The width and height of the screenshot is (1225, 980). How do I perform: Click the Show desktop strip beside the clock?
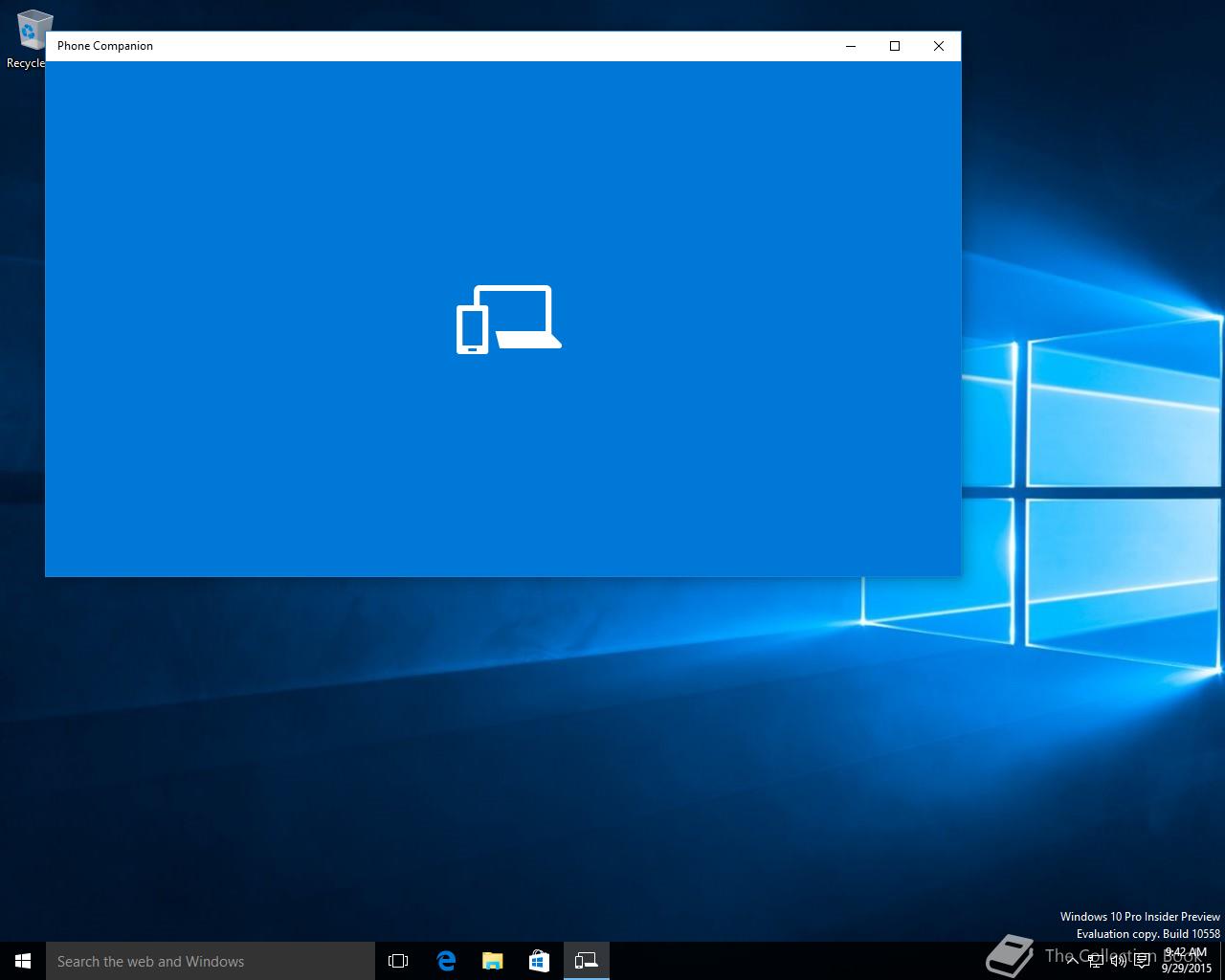1222,961
